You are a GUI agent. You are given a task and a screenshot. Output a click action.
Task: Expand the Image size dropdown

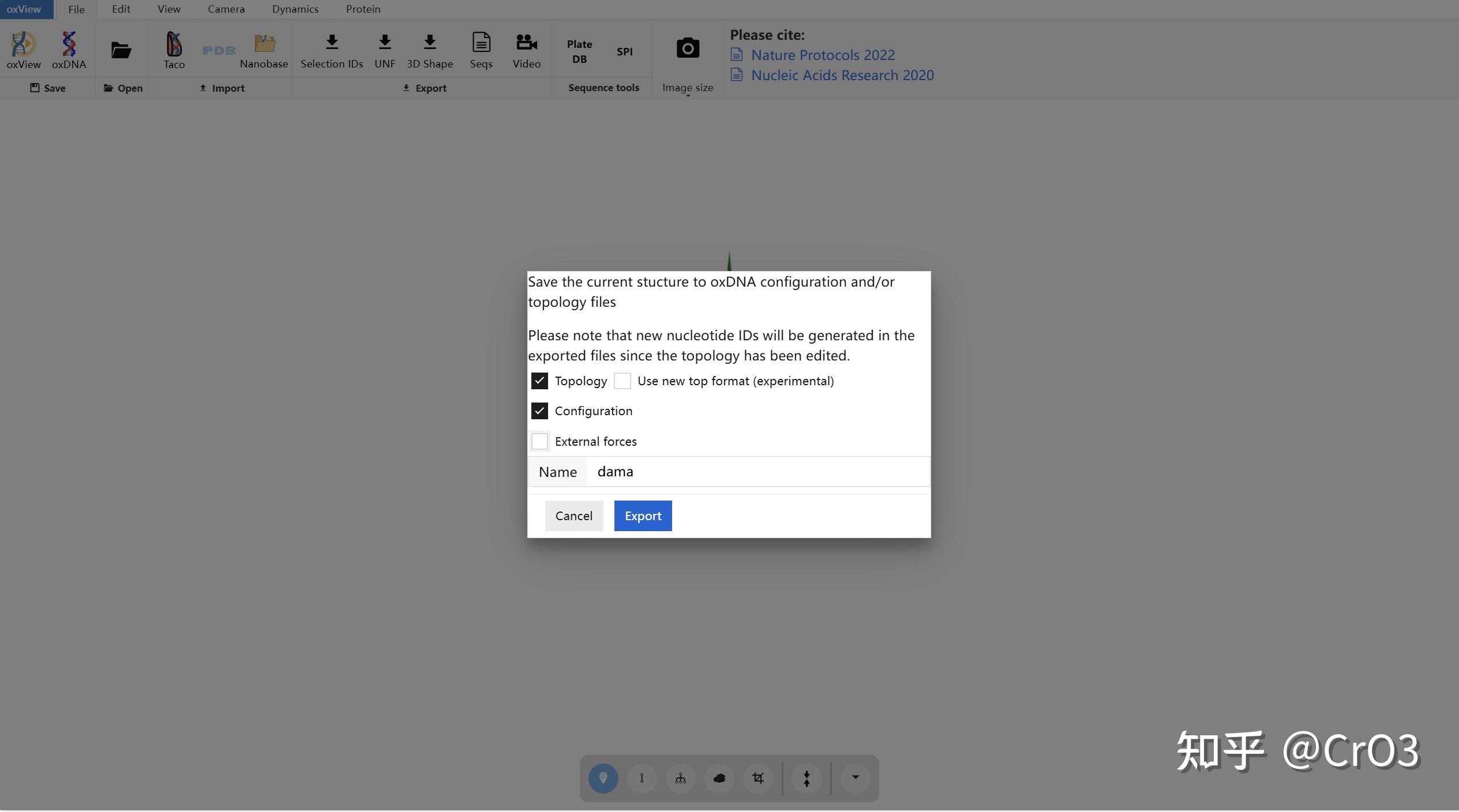[x=688, y=89]
